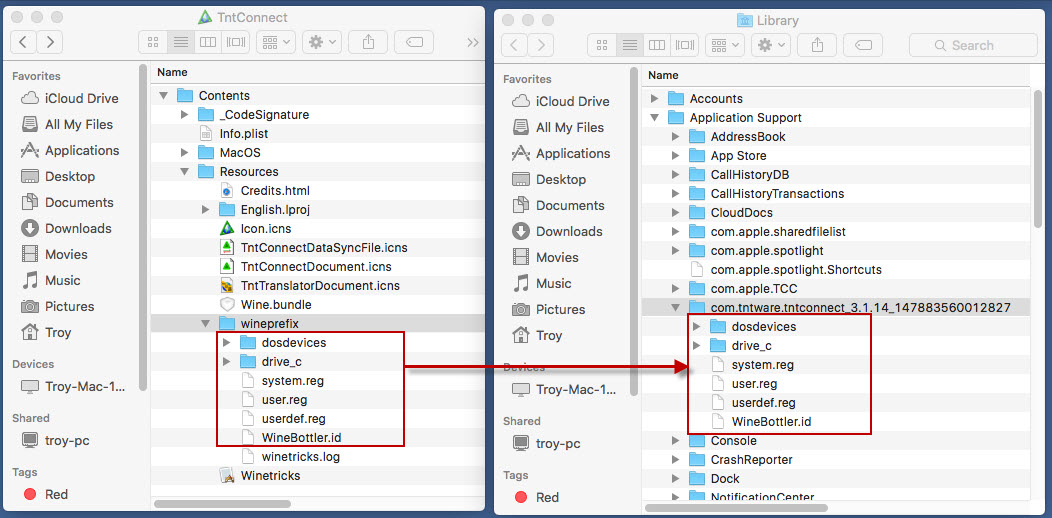This screenshot has width=1052, height=518.
Task: Open Troy home folder in TntConnect sidebar
Action: click(x=46, y=332)
